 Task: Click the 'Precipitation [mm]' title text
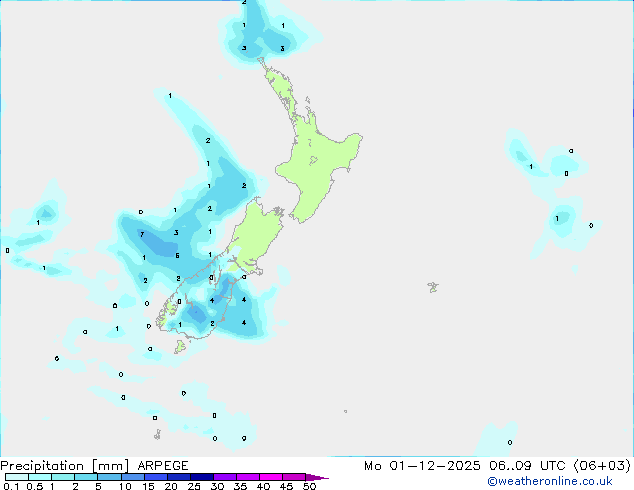click(65, 466)
